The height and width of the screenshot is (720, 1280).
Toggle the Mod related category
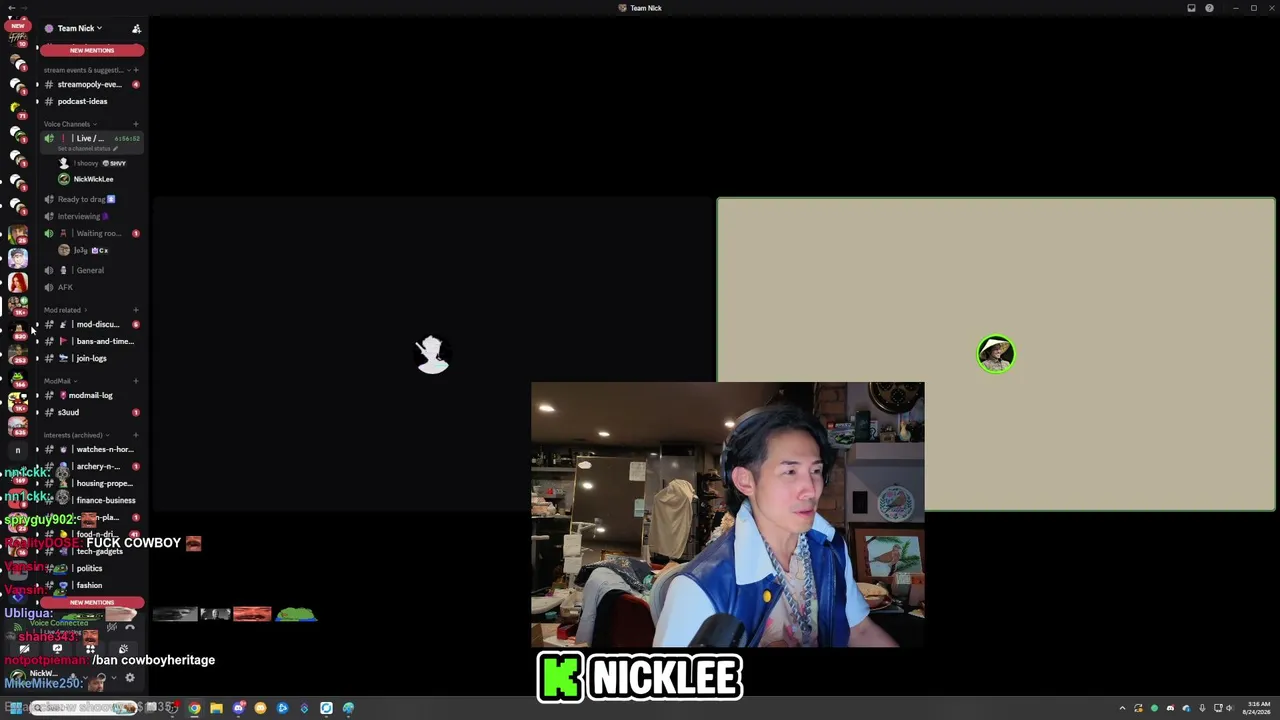click(65, 310)
